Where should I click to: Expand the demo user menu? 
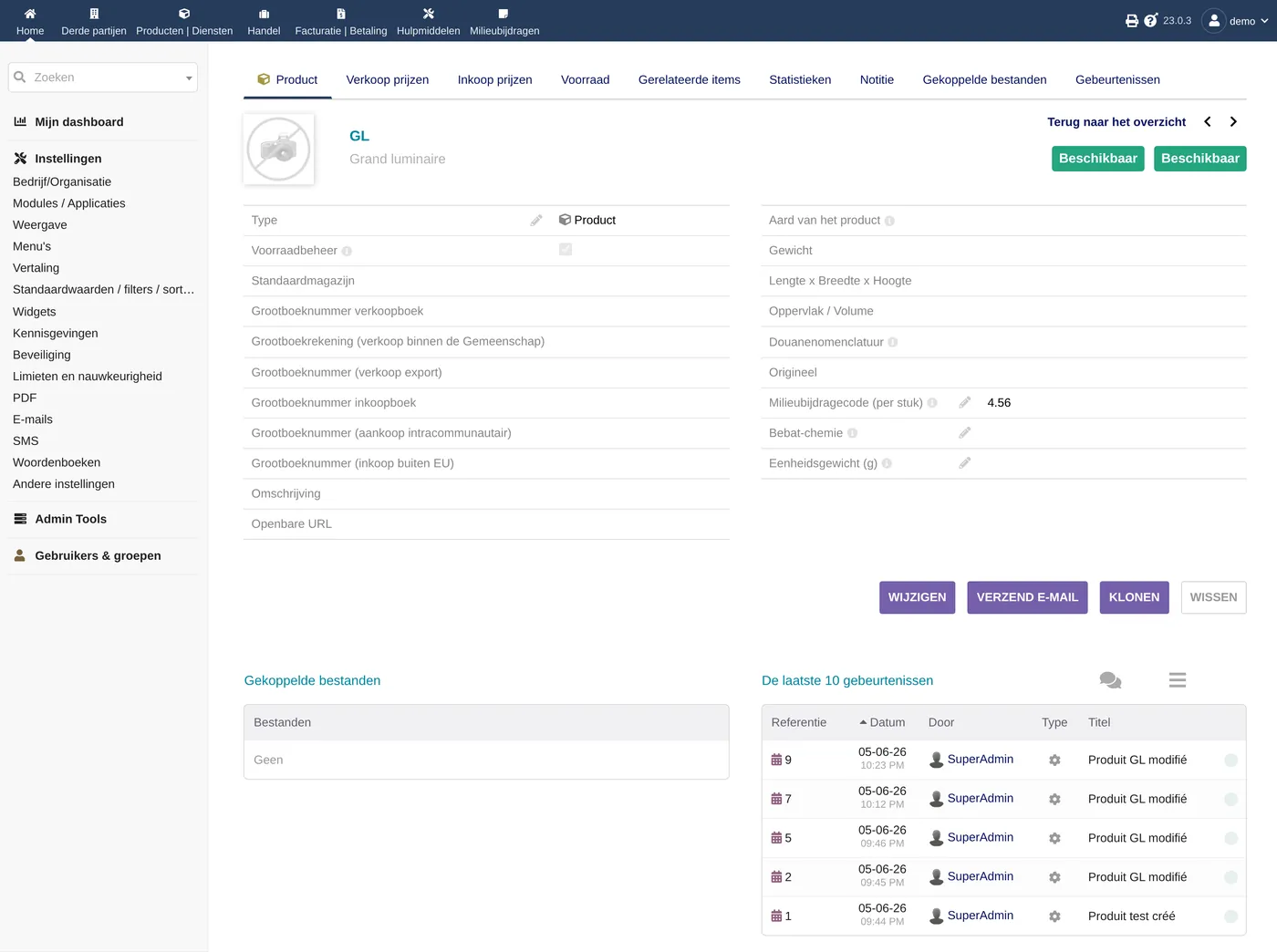point(1237,20)
